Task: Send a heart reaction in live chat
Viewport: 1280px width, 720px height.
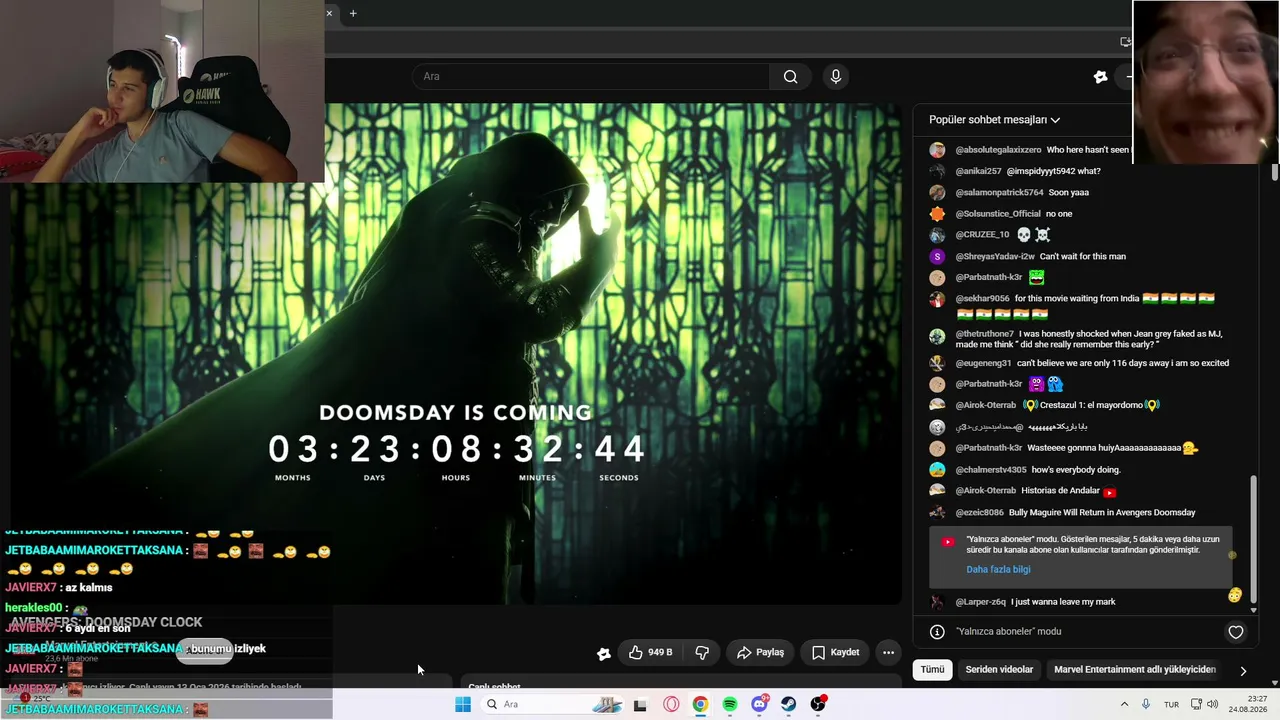Action: click(x=1236, y=632)
